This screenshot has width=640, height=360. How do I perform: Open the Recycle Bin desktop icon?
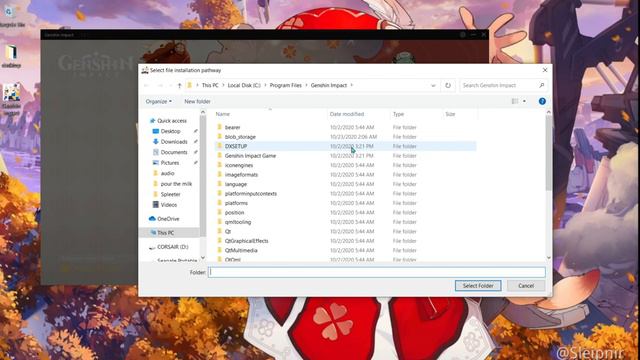pos(9,16)
